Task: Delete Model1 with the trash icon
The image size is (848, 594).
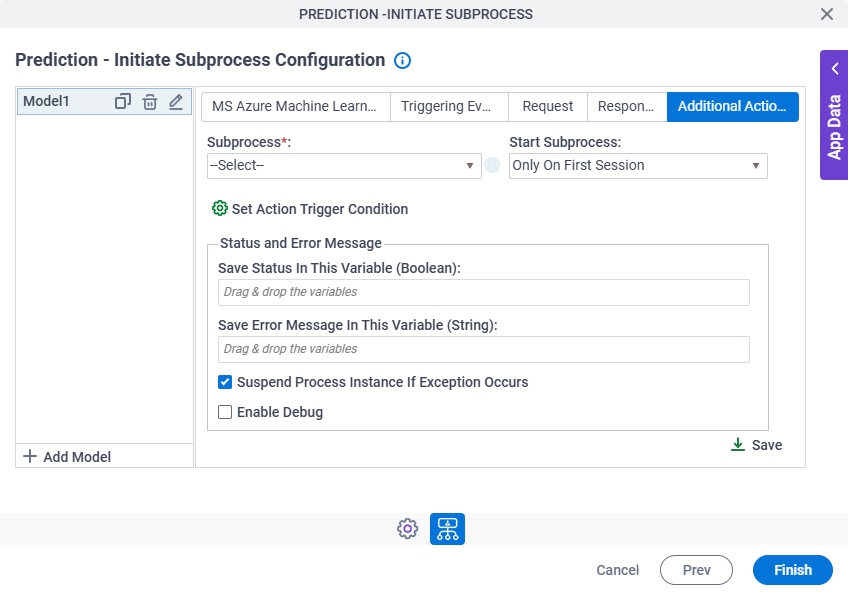Action: (150, 102)
